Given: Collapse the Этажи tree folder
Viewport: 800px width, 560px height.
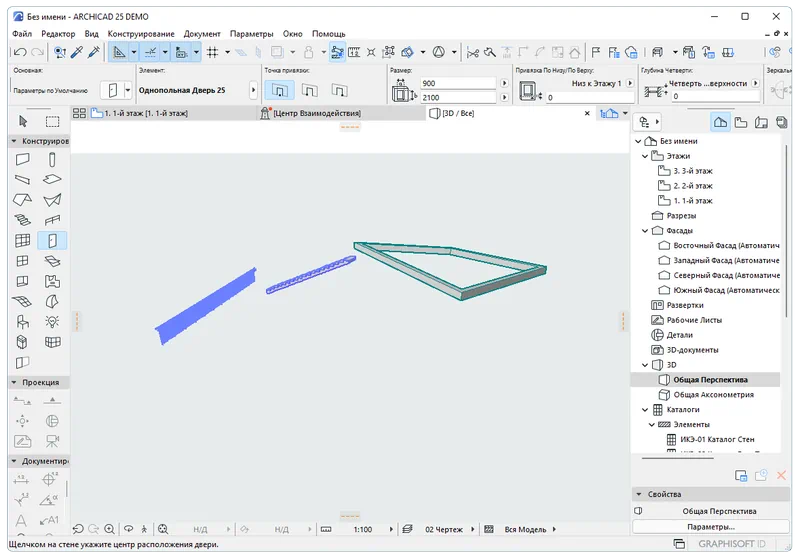Looking at the screenshot, I should (643, 156).
